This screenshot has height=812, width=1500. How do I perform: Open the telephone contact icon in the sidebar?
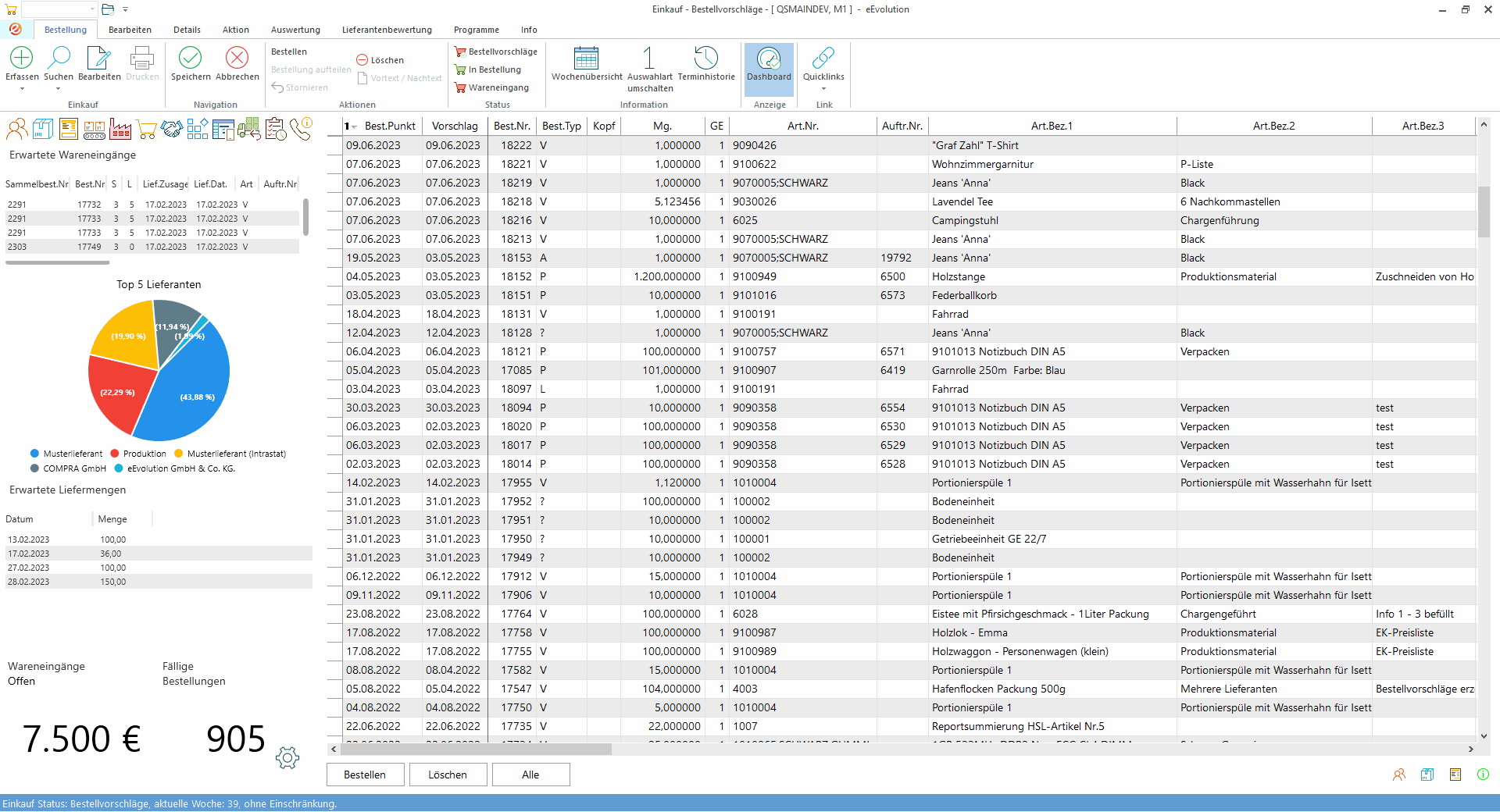(301, 129)
